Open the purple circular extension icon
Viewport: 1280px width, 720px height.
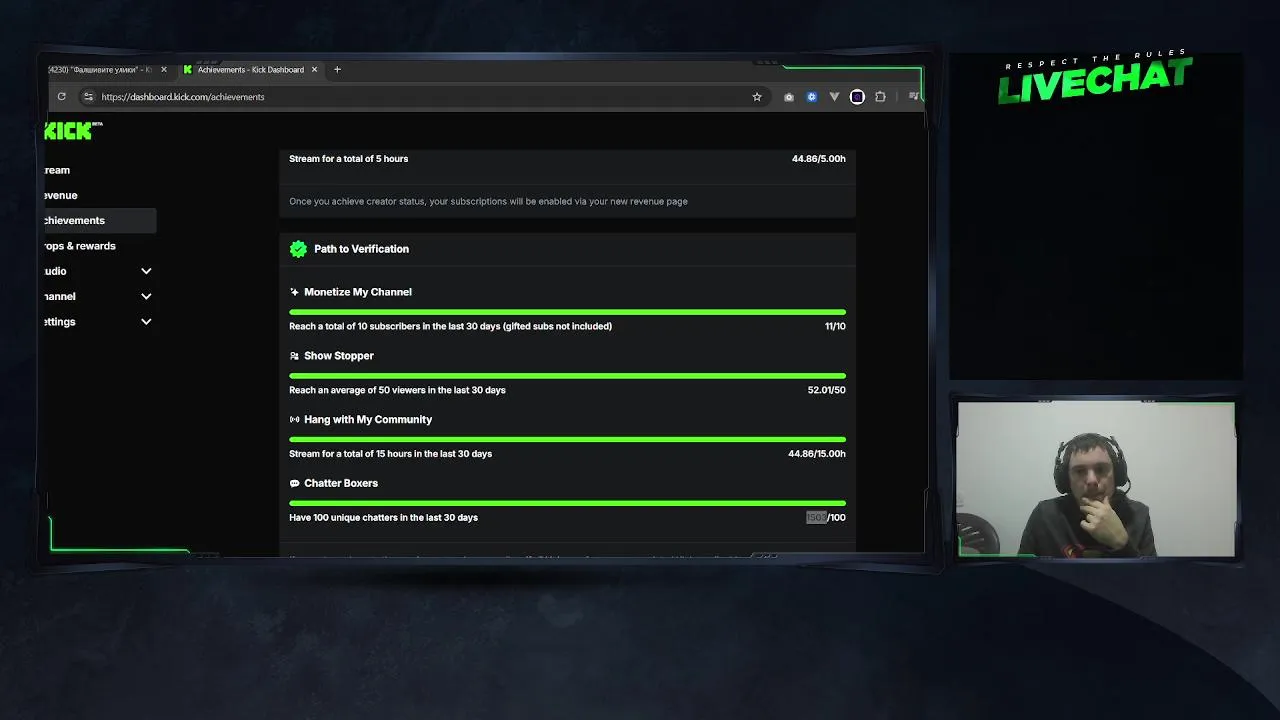tap(857, 97)
